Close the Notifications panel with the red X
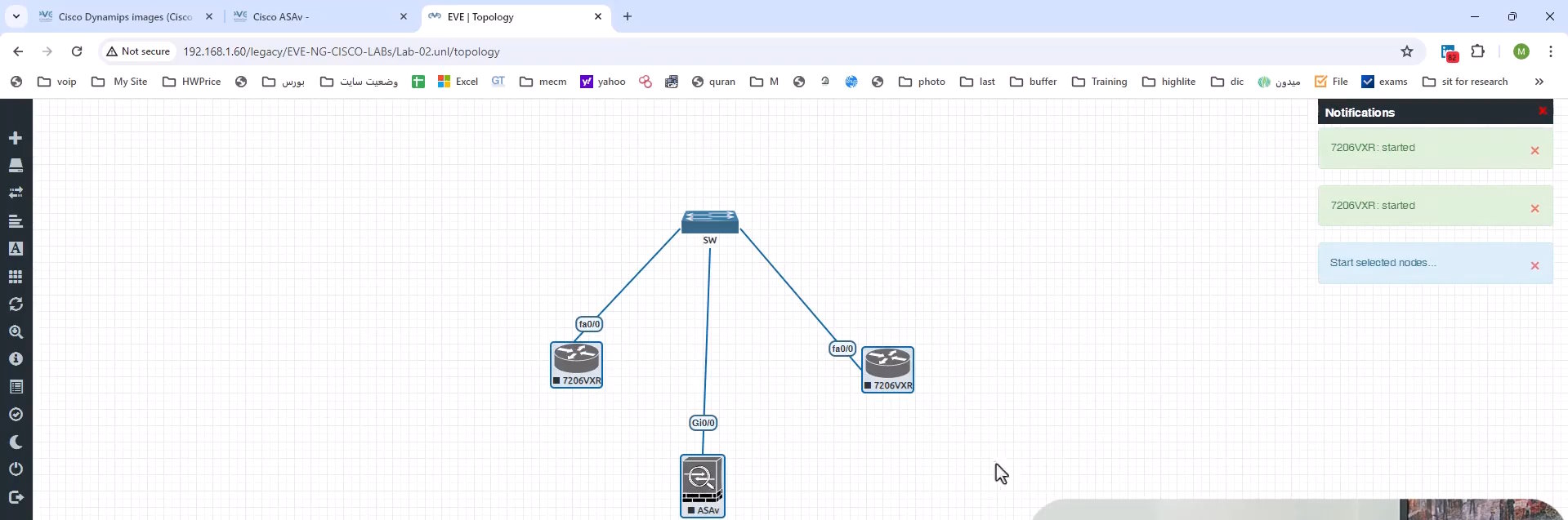This screenshot has height=520, width=1568. (1543, 110)
